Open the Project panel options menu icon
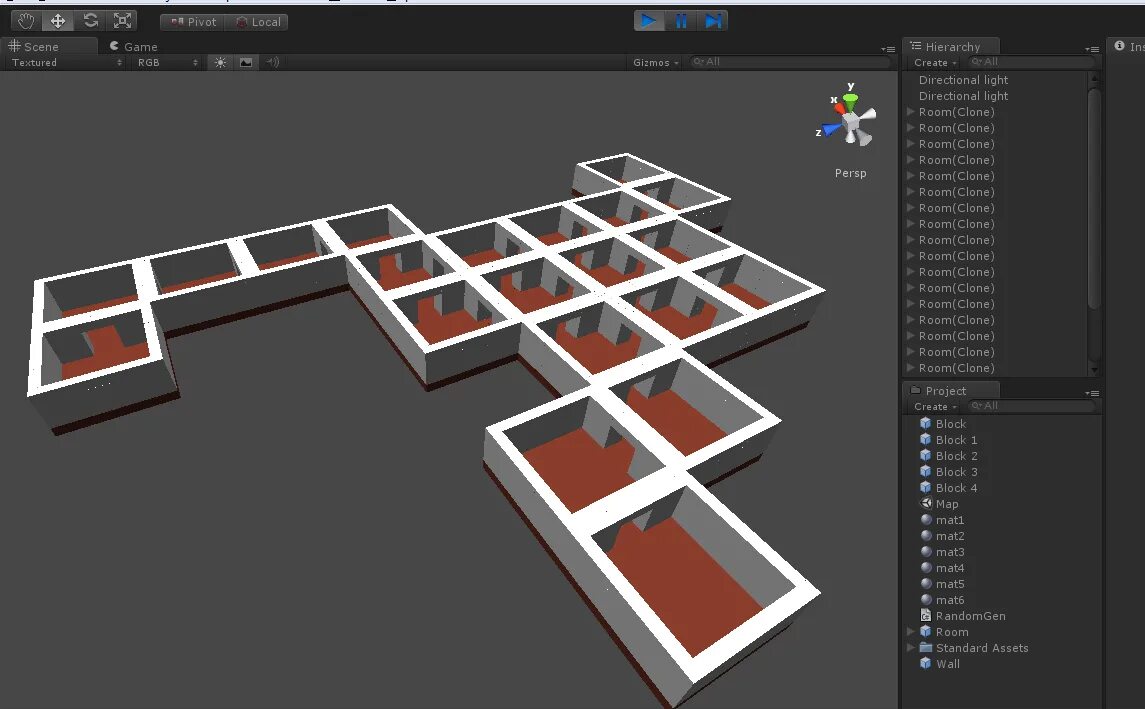The image size is (1145, 709). (x=1092, y=393)
